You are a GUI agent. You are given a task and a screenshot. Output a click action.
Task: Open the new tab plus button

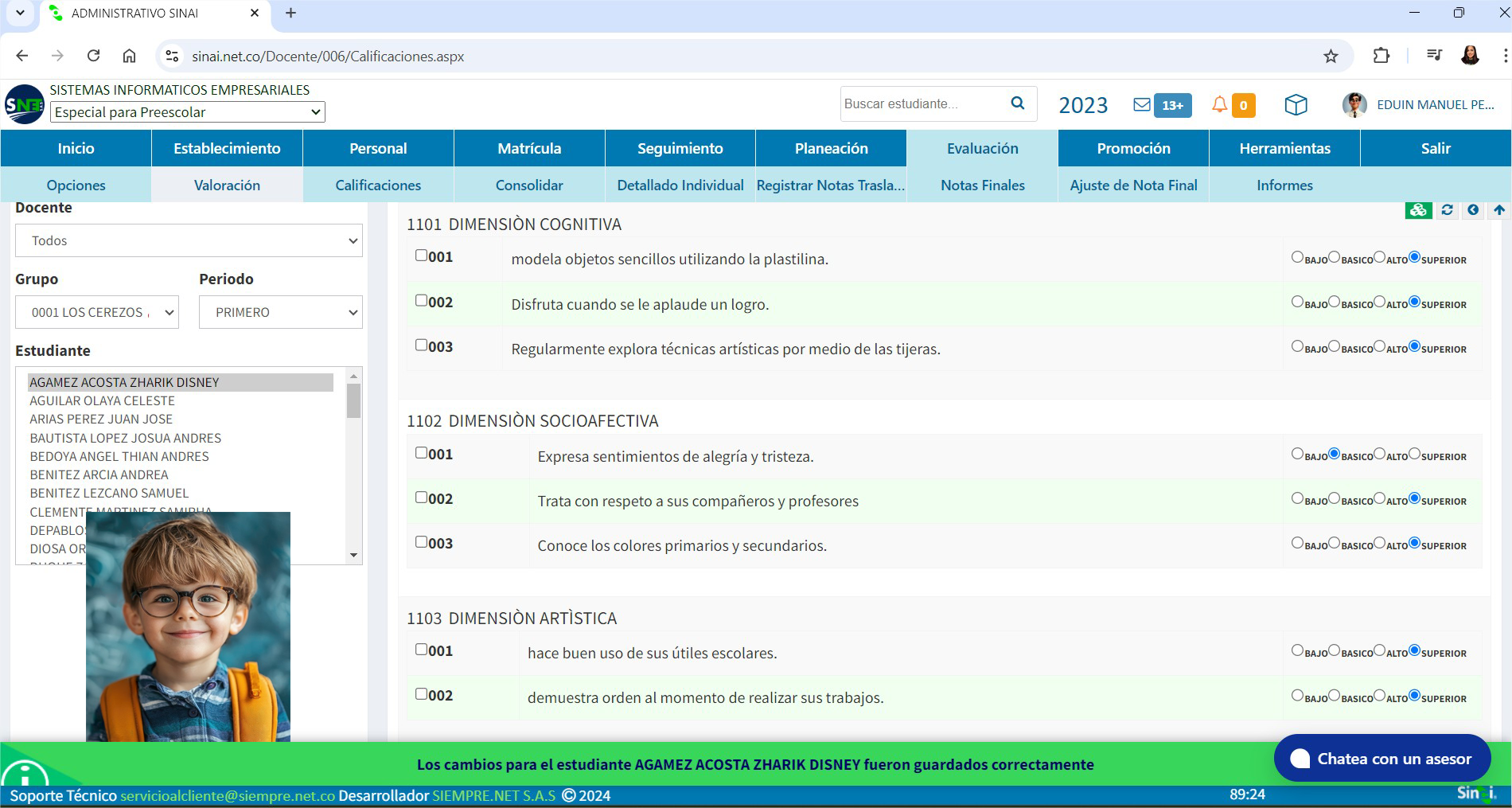(x=291, y=14)
